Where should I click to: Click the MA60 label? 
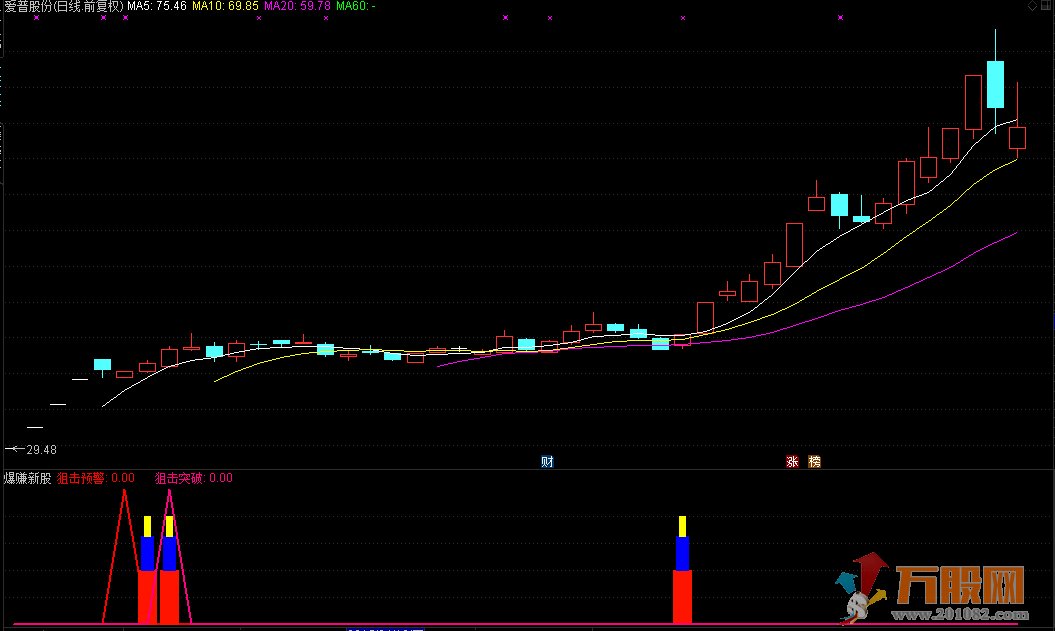tap(355, 6)
